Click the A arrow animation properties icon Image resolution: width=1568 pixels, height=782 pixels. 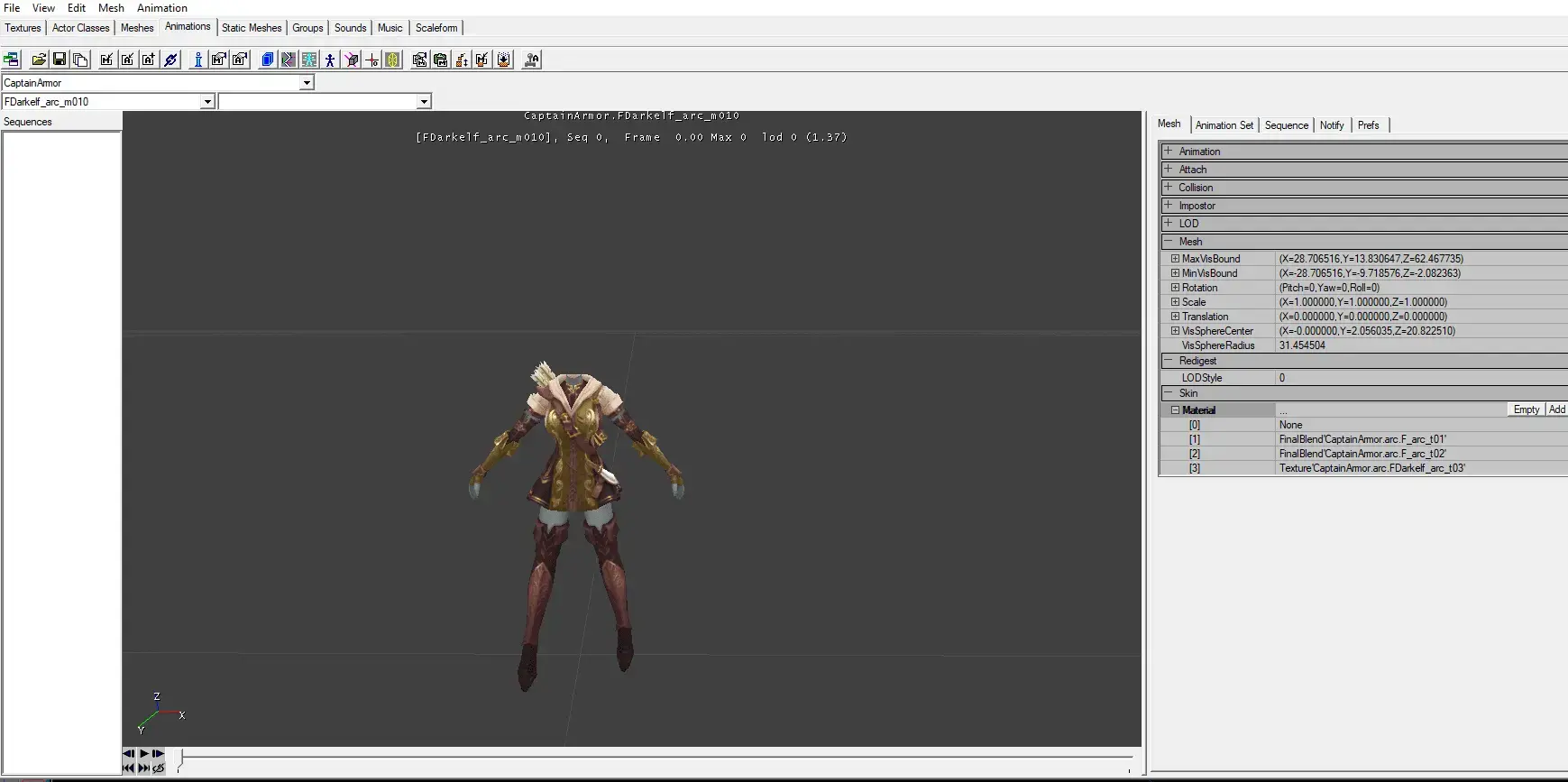(x=240, y=60)
